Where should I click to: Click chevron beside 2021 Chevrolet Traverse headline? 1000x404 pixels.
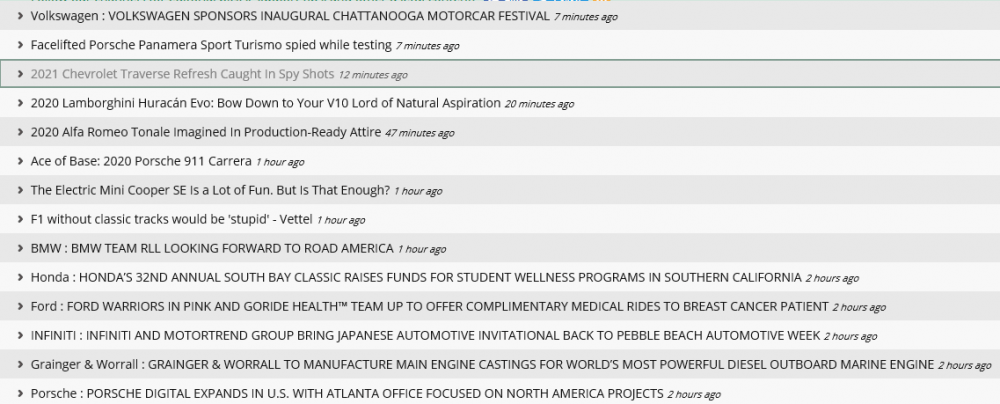20,75
